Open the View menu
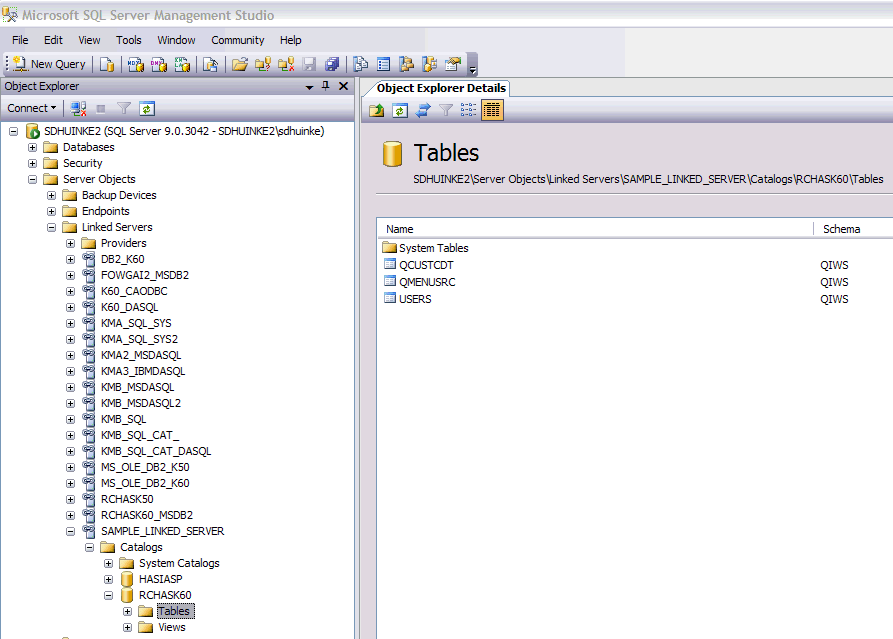The image size is (893, 639). click(89, 40)
